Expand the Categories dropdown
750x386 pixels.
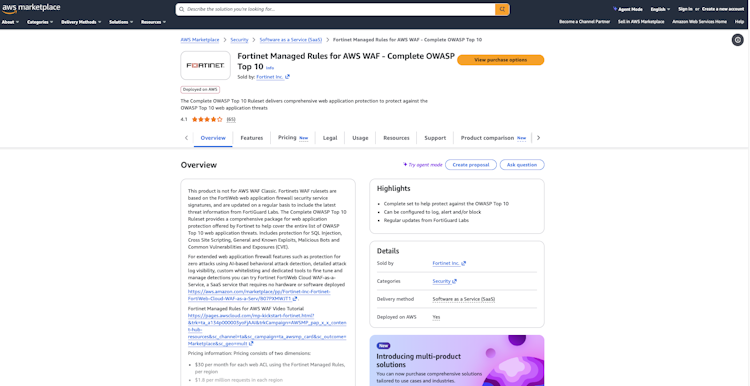pyautogui.click(x=40, y=22)
